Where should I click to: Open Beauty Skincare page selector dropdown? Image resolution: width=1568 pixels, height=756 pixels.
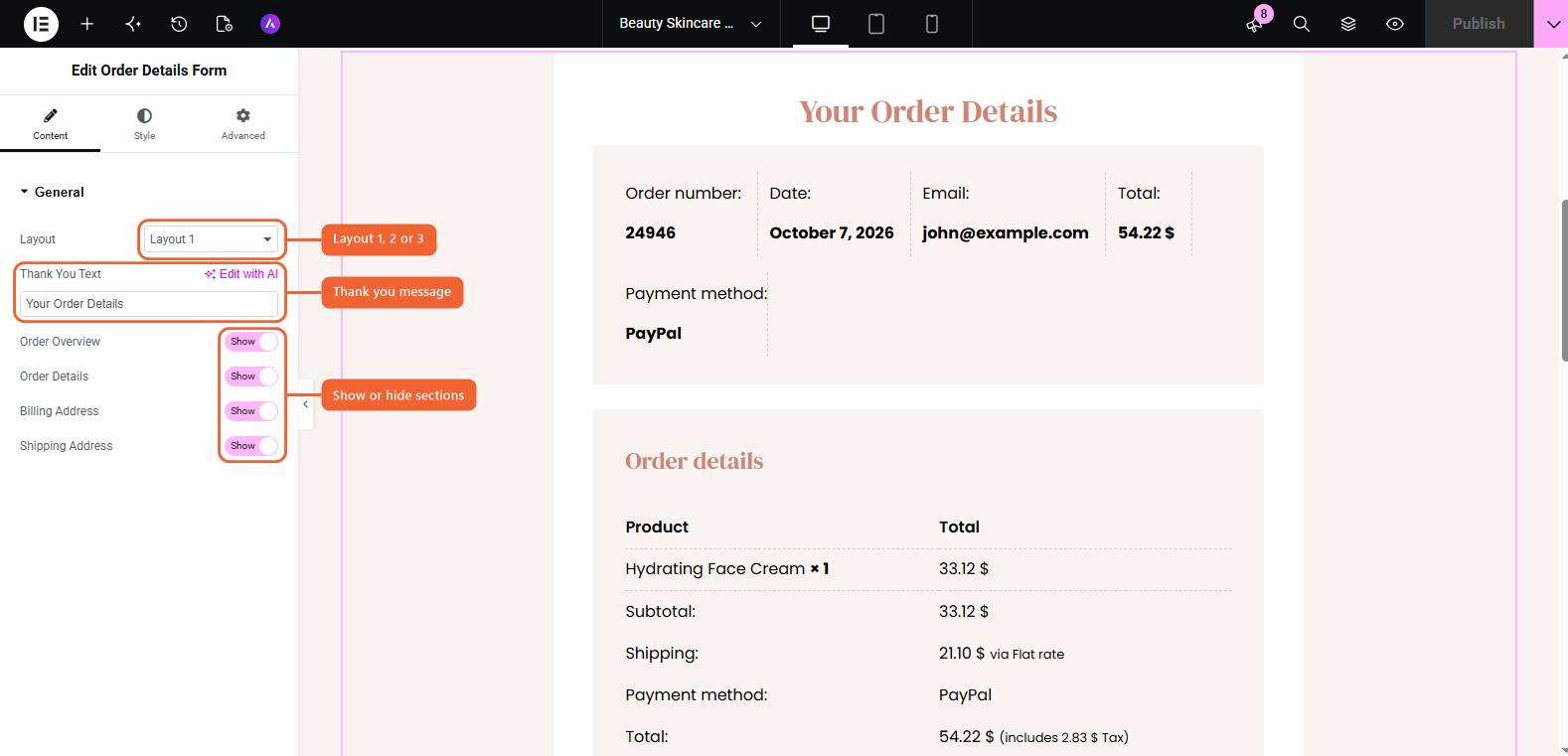tap(690, 24)
